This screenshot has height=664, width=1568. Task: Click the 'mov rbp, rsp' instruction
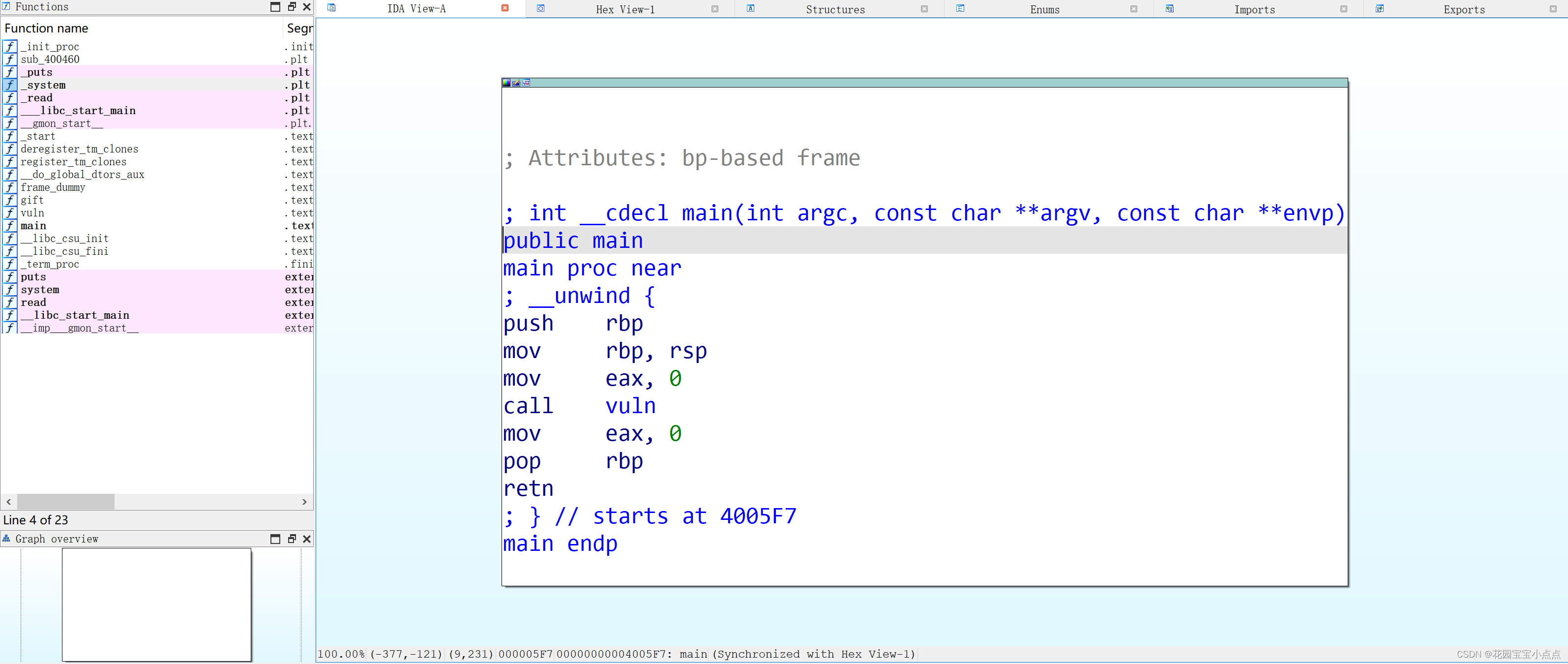tap(605, 351)
